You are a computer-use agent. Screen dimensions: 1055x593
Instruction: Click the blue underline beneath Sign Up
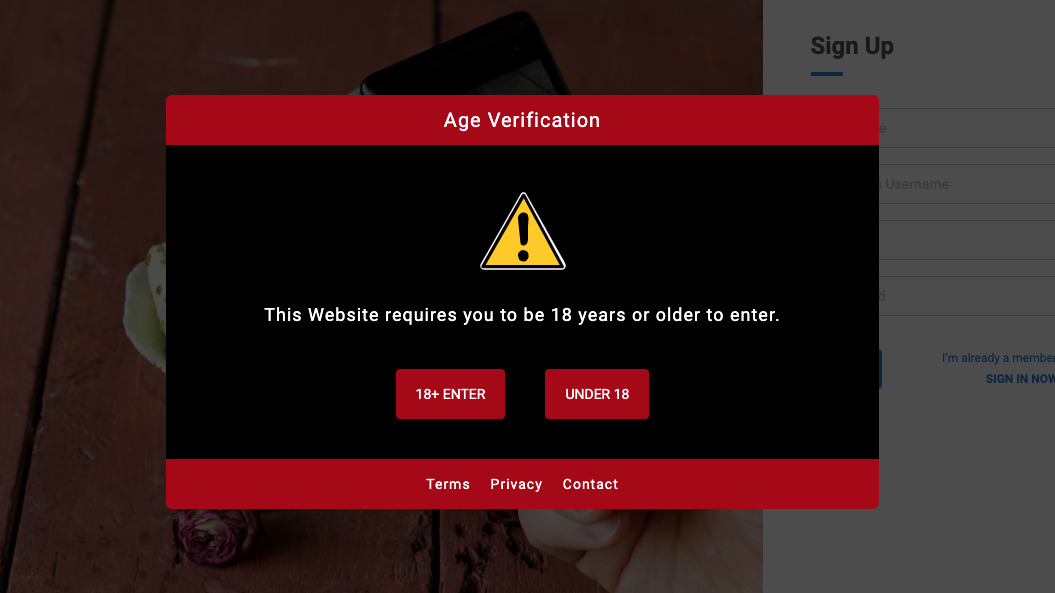point(826,74)
